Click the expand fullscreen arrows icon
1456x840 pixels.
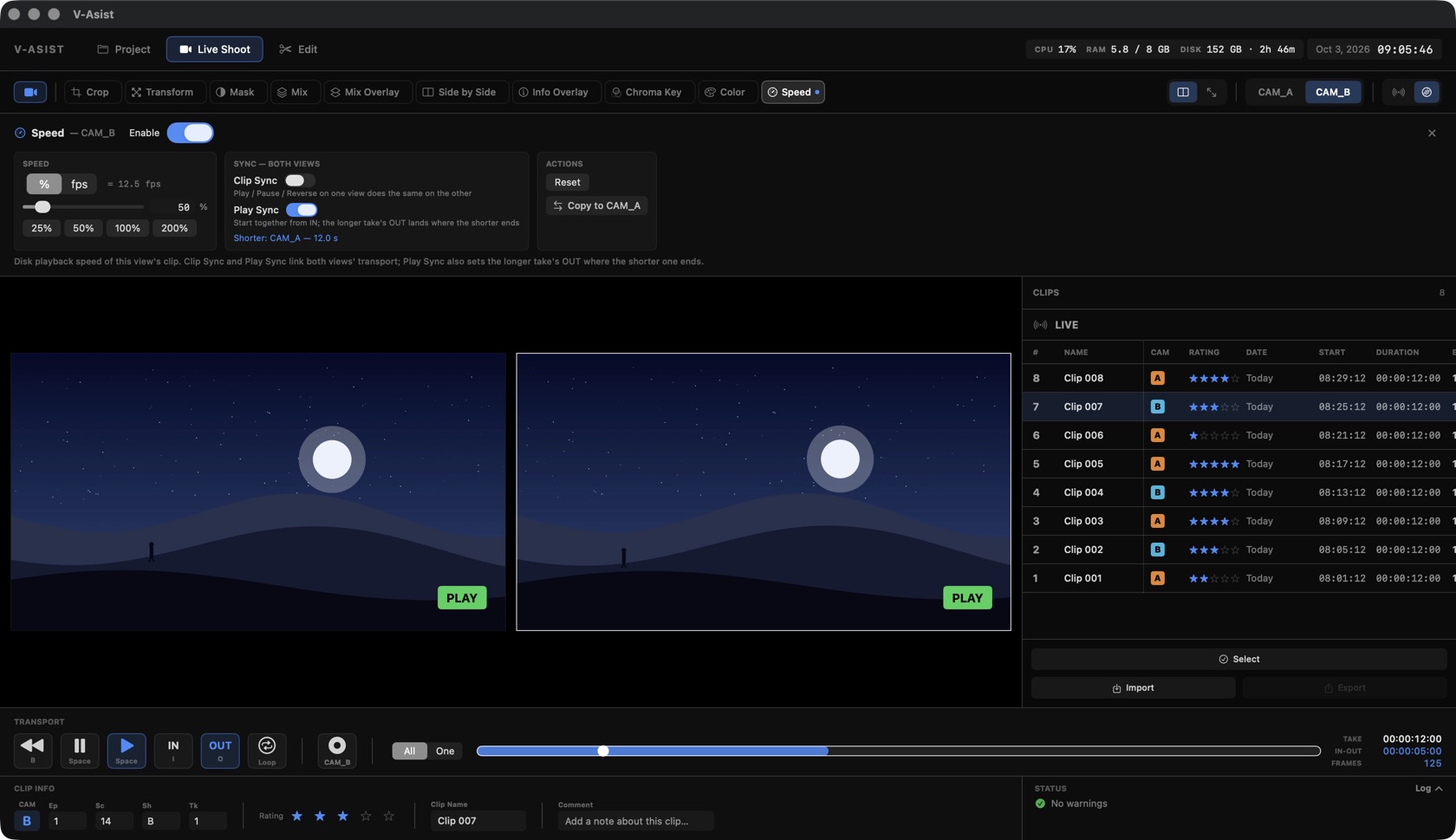click(x=1212, y=92)
